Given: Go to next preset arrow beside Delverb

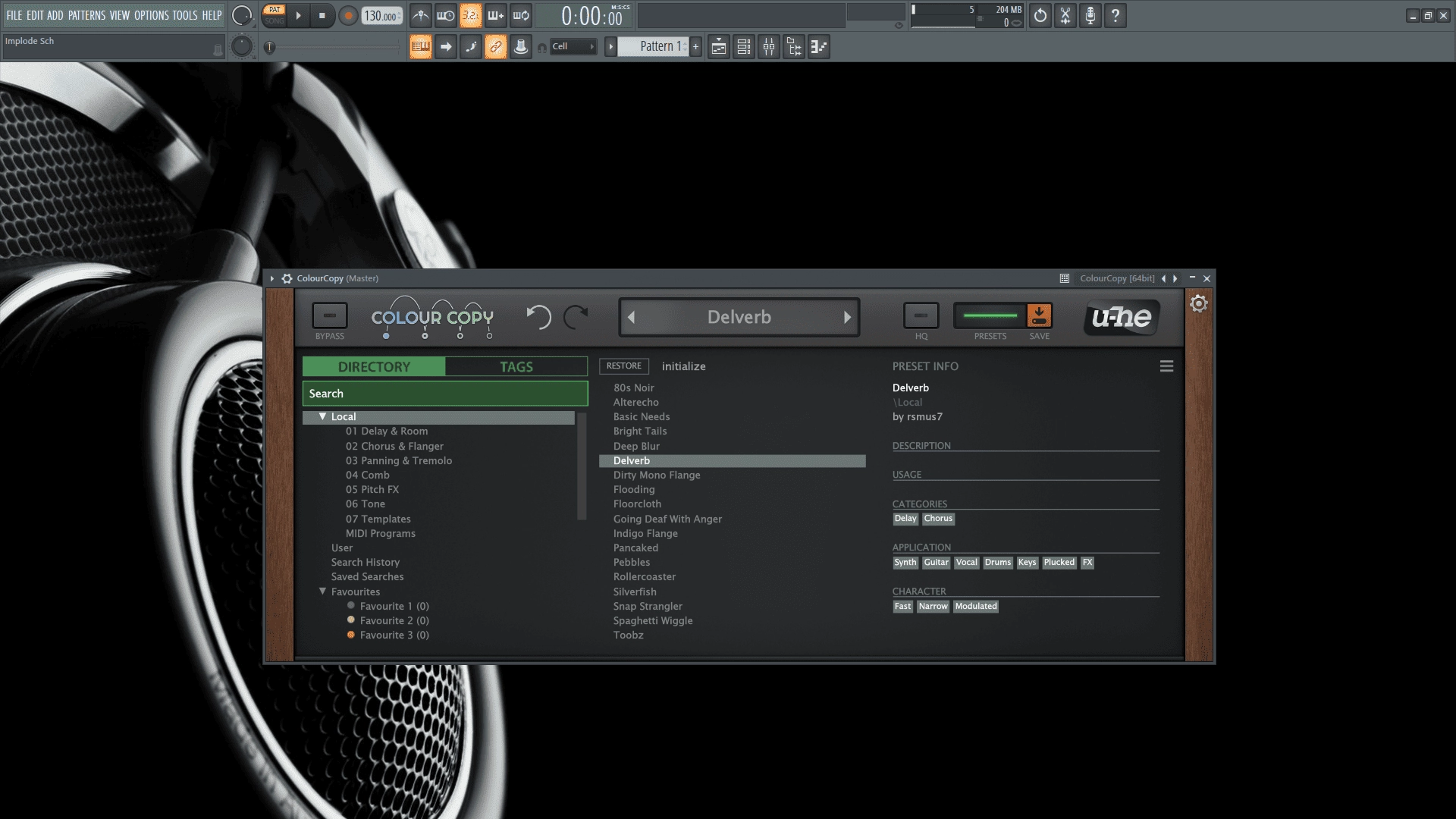Looking at the screenshot, I should click(847, 318).
